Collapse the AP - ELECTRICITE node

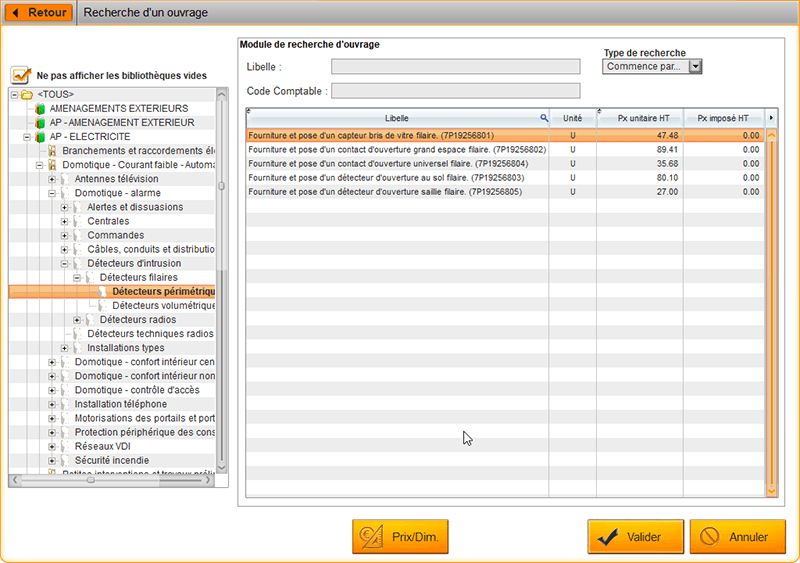(27, 137)
